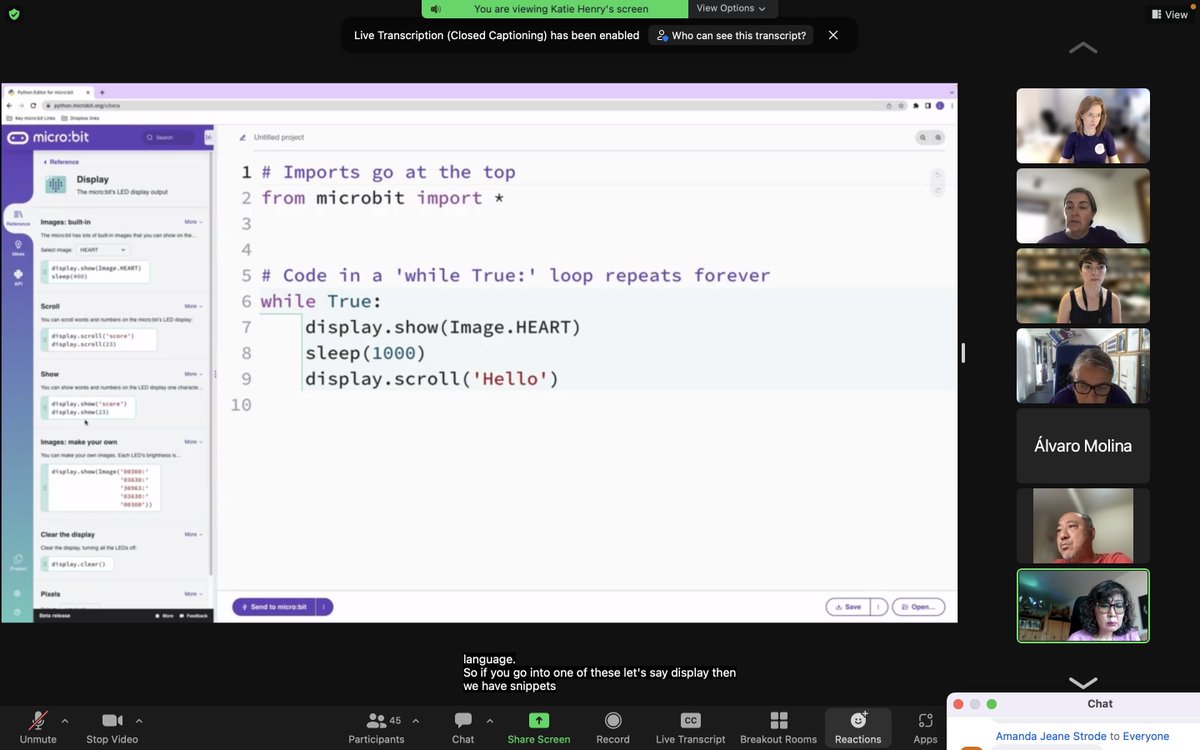Open more save options beside Save
Viewport: 1200px width, 750px height.
pos(879,607)
